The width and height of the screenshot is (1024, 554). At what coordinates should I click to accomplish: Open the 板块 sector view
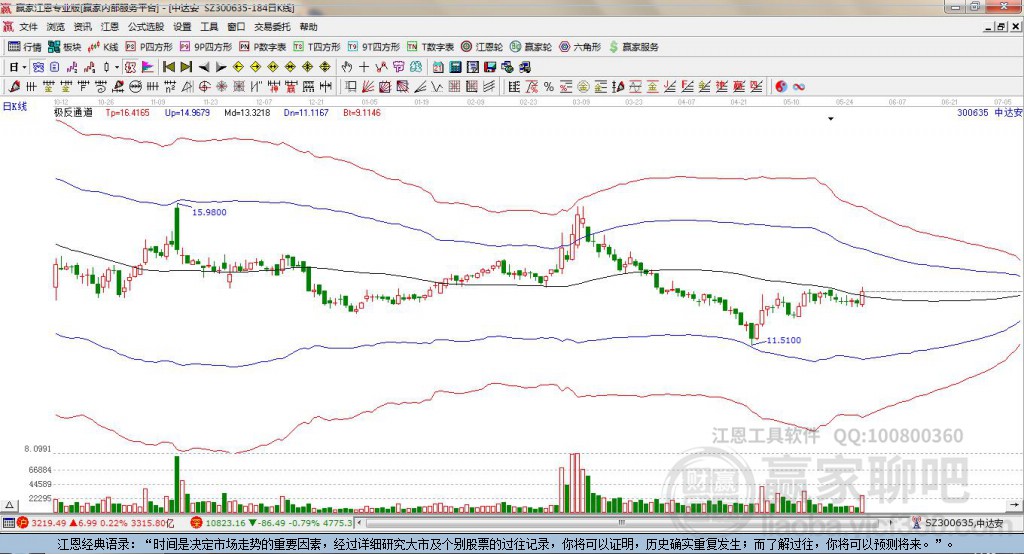(64, 46)
